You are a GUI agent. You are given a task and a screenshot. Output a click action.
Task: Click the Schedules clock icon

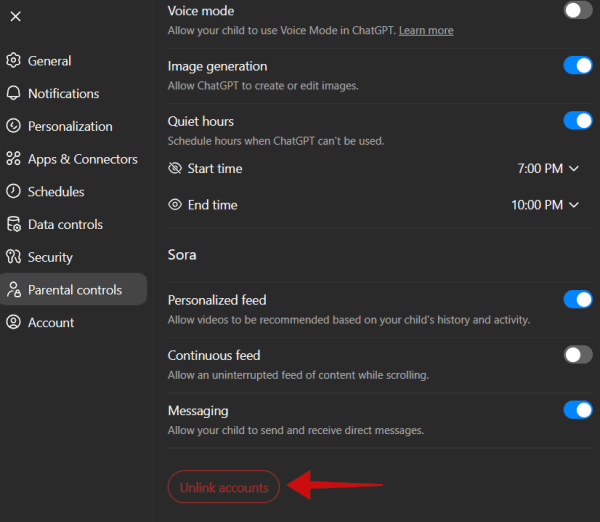click(14, 192)
